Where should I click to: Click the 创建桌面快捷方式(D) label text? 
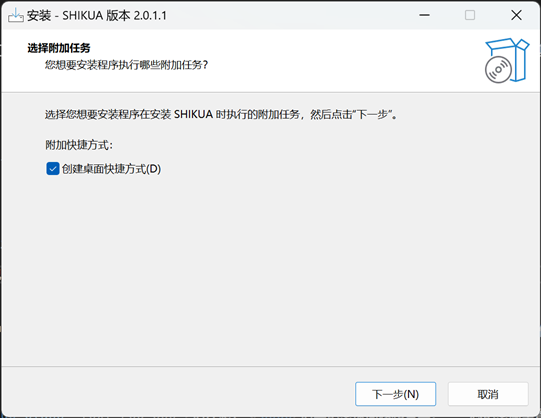pyautogui.click(x=111, y=169)
